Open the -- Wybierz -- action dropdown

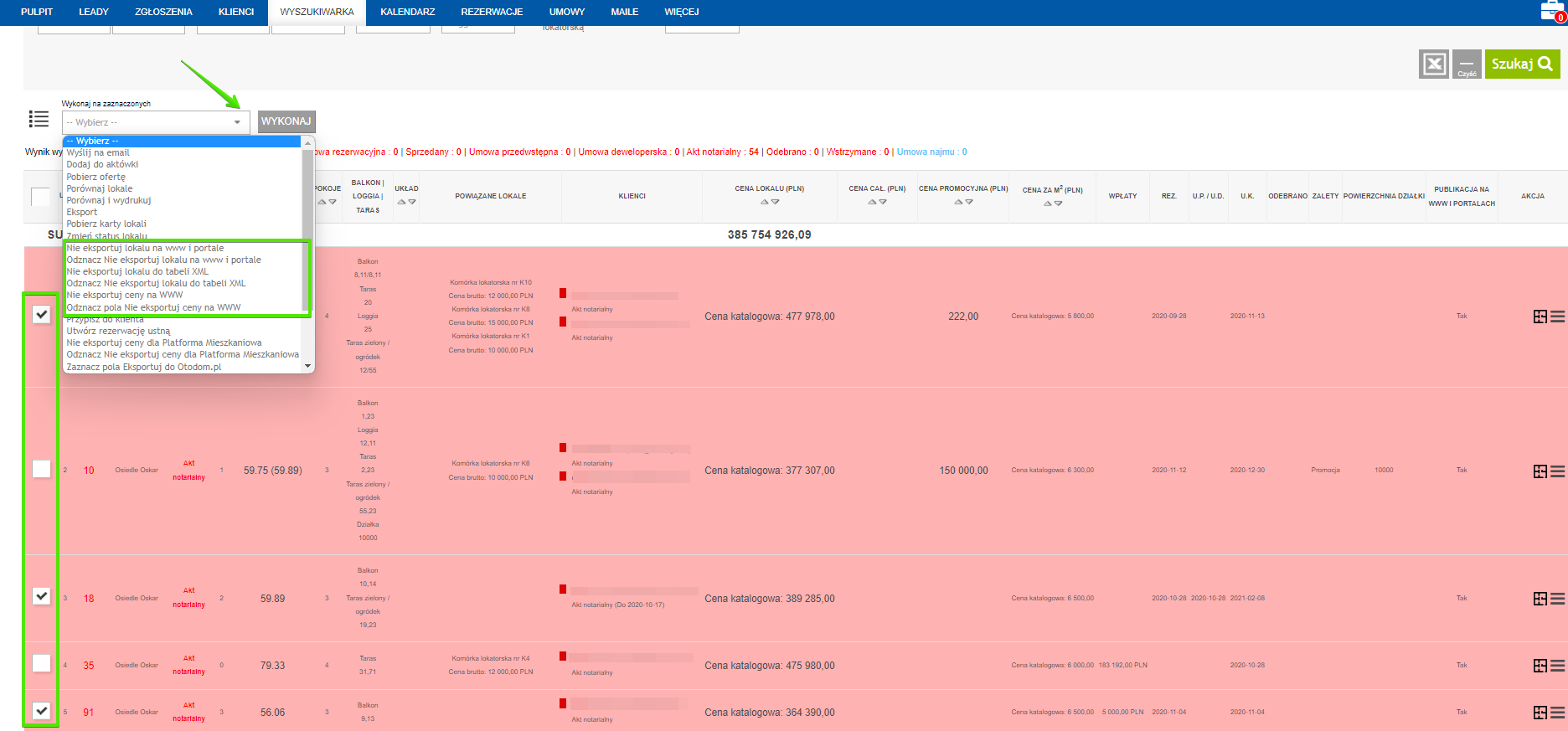(x=156, y=122)
